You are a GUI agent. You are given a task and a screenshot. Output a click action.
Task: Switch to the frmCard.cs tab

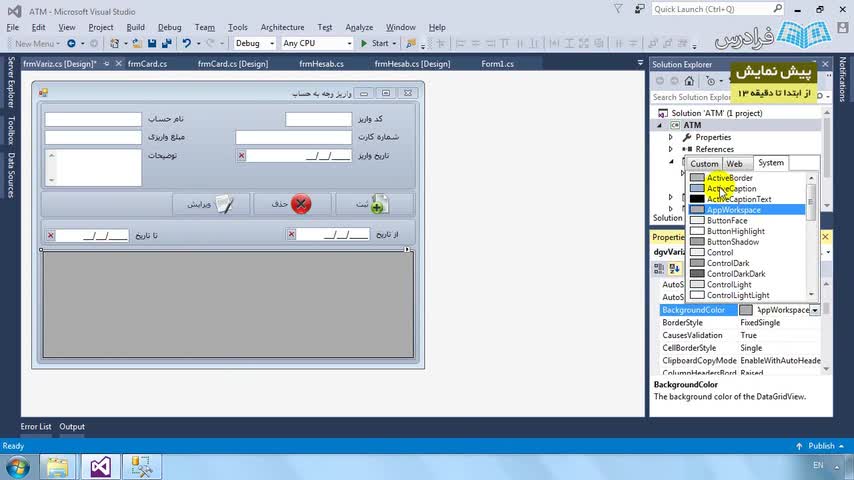tap(147, 64)
